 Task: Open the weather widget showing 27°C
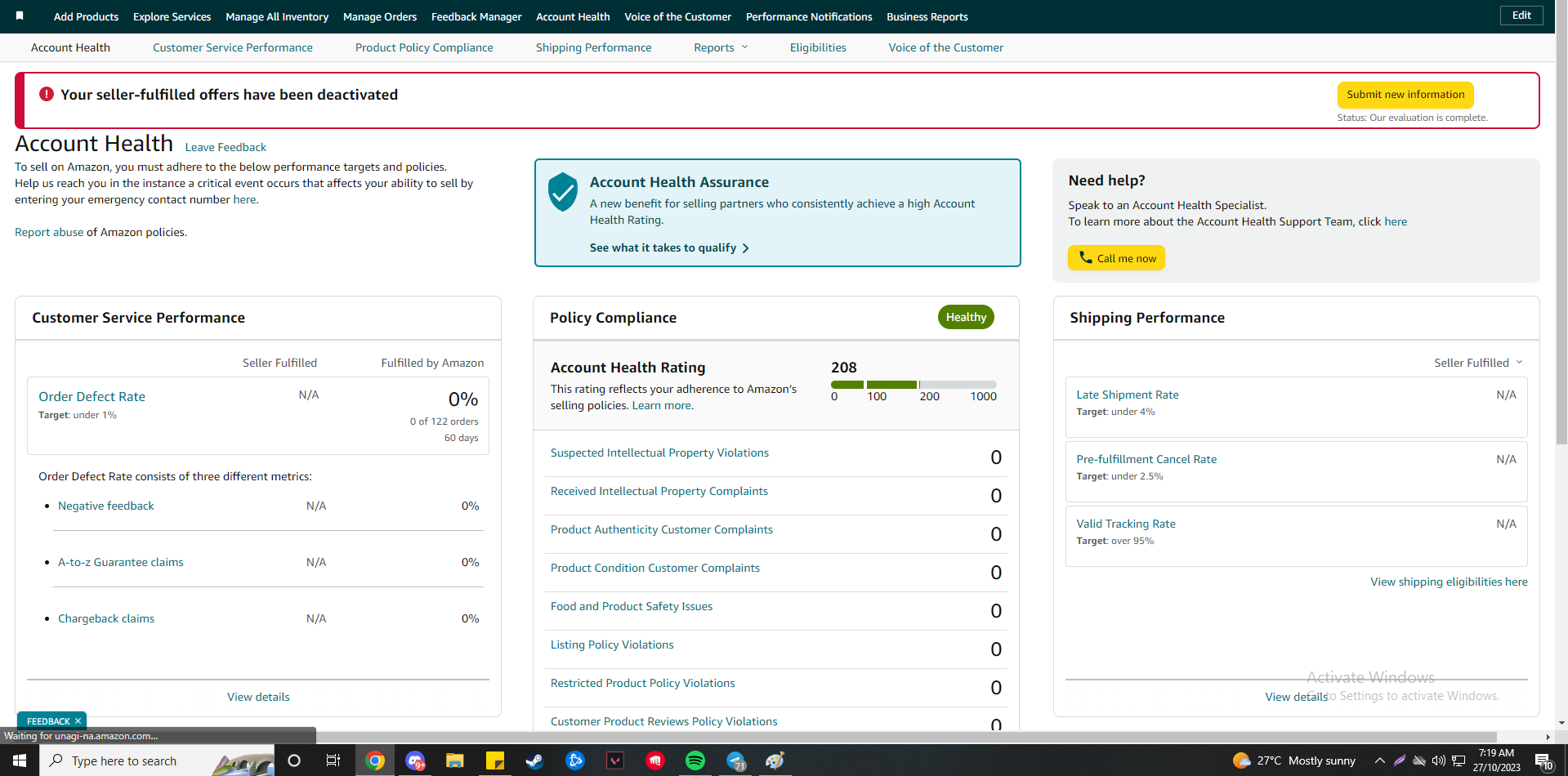1294,760
